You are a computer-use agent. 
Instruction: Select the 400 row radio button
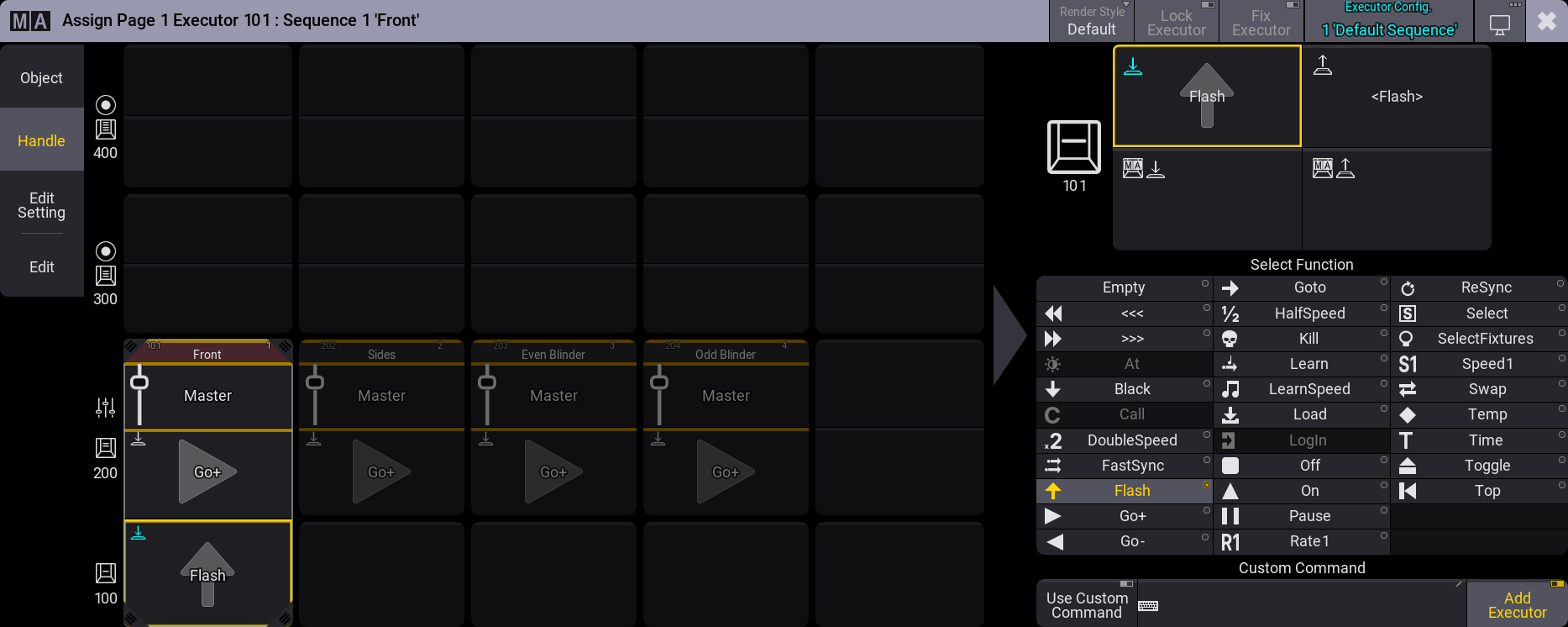[x=106, y=105]
